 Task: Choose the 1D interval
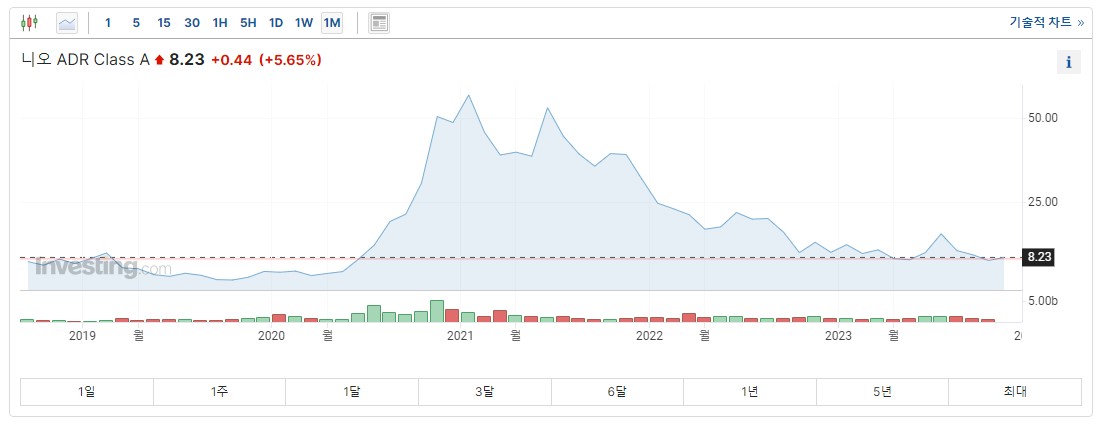(x=276, y=22)
